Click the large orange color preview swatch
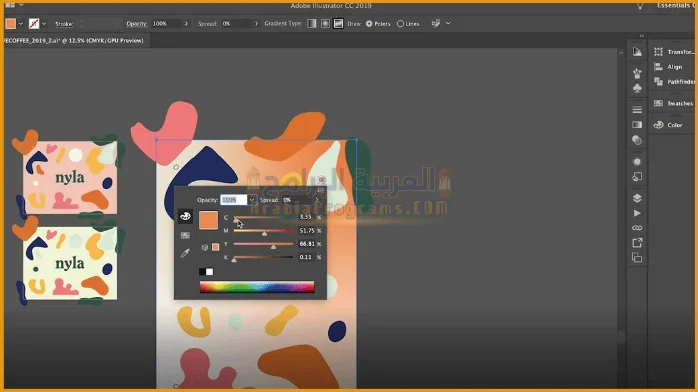698x392 pixels. [x=208, y=221]
